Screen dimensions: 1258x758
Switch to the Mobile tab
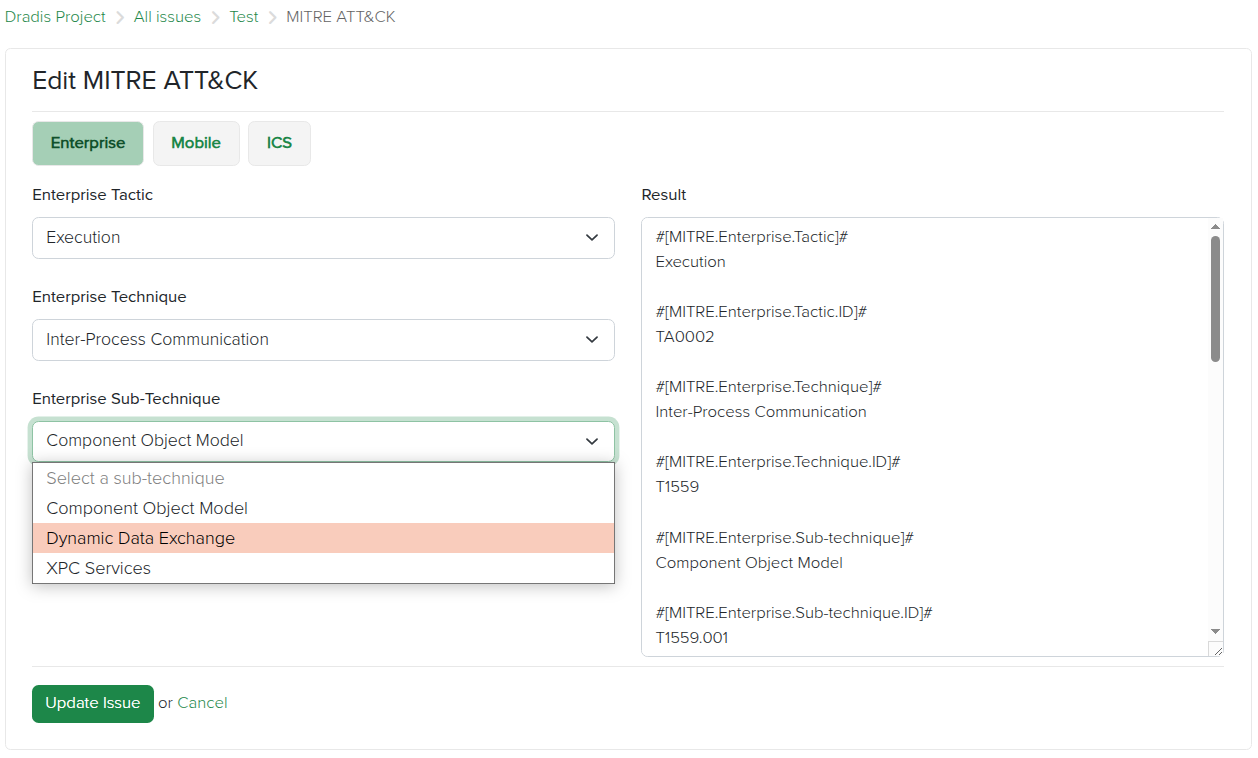196,143
